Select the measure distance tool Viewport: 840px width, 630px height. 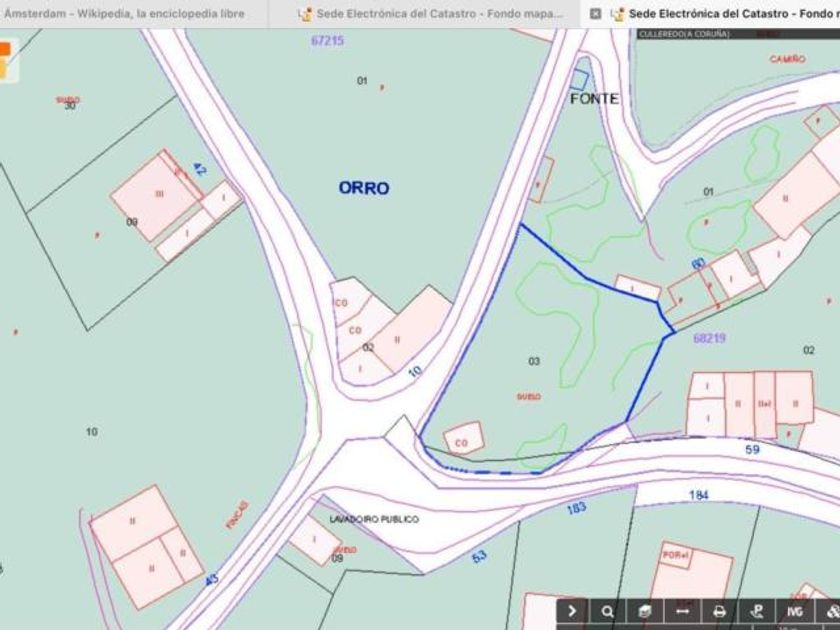(682, 611)
